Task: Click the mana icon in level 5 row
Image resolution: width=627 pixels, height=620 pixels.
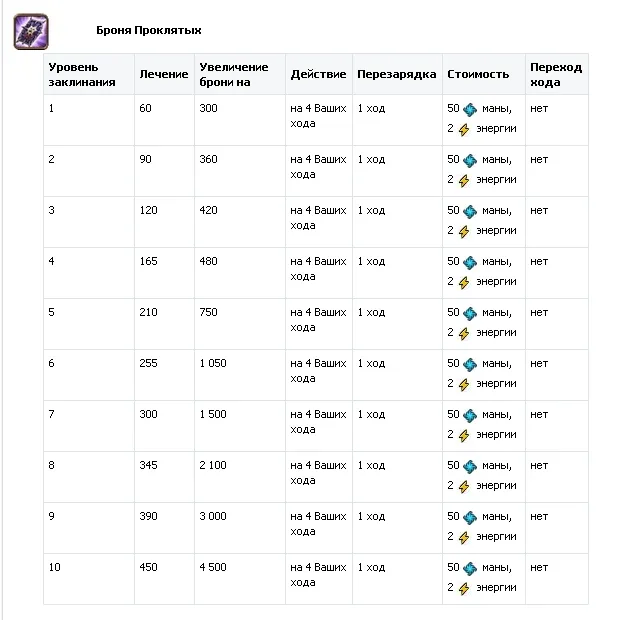Action: (x=470, y=312)
